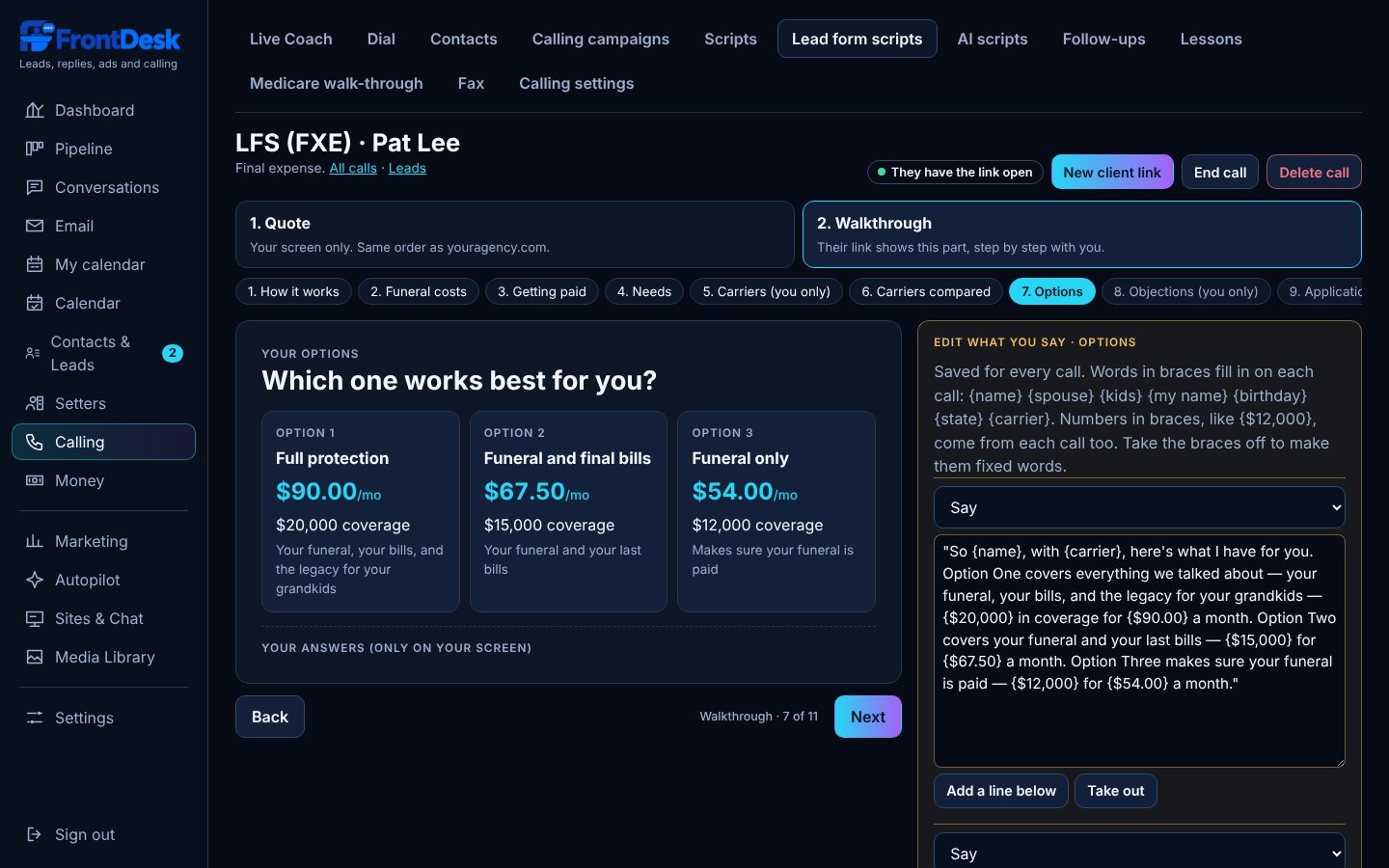Viewport: 1389px width, 868px height.
Task: Click the Settings sliders icon
Action: (x=35, y=718)
